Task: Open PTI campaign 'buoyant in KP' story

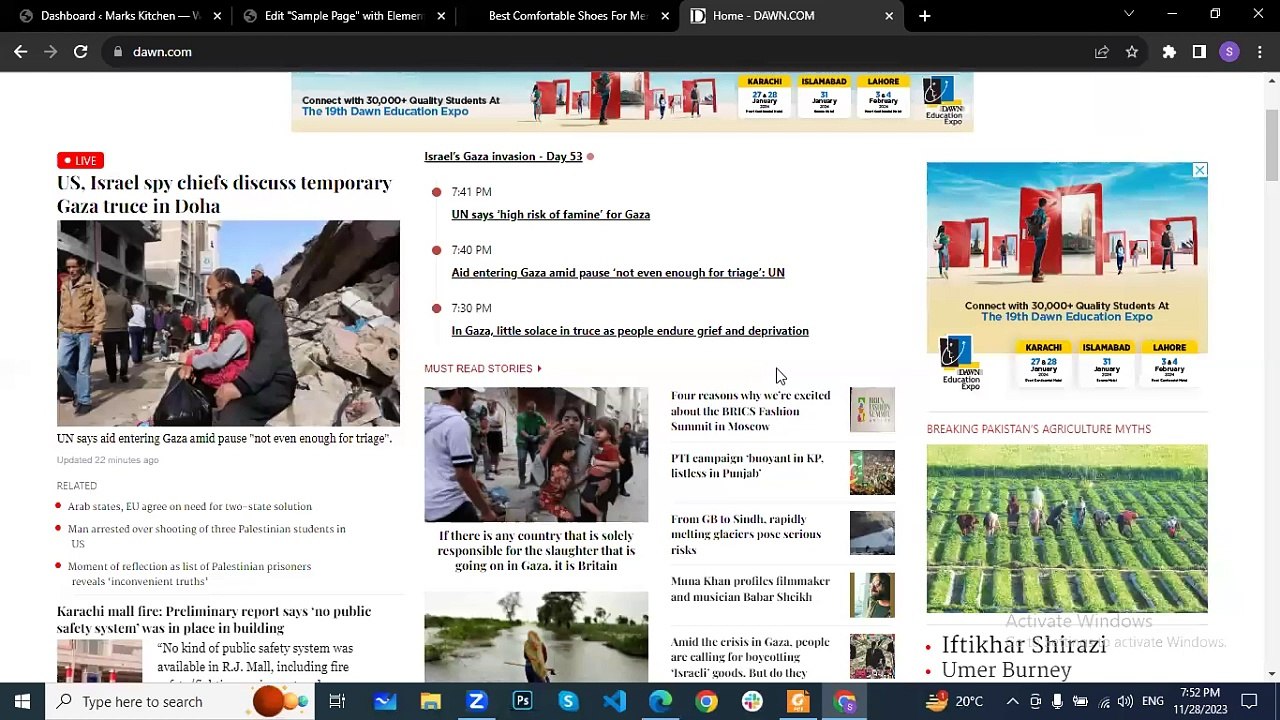Action: (747, 466)
